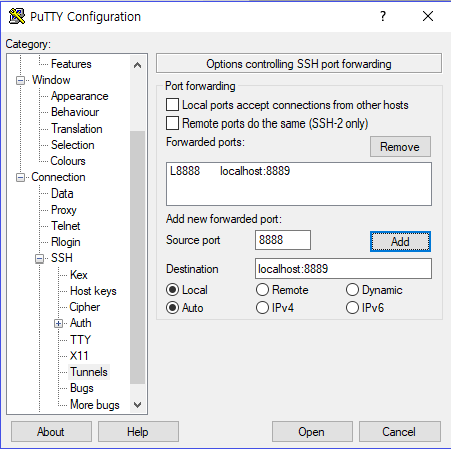Select the Remote radio button
This screenshot has width=451, height=449.
tap(262, 290)
